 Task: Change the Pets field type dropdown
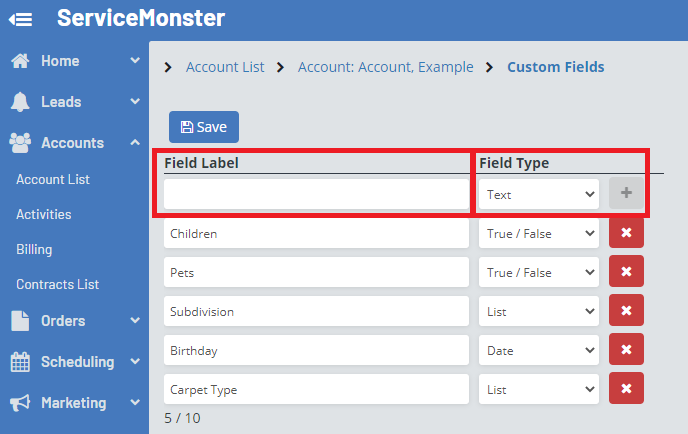click(x=538, y=272)
